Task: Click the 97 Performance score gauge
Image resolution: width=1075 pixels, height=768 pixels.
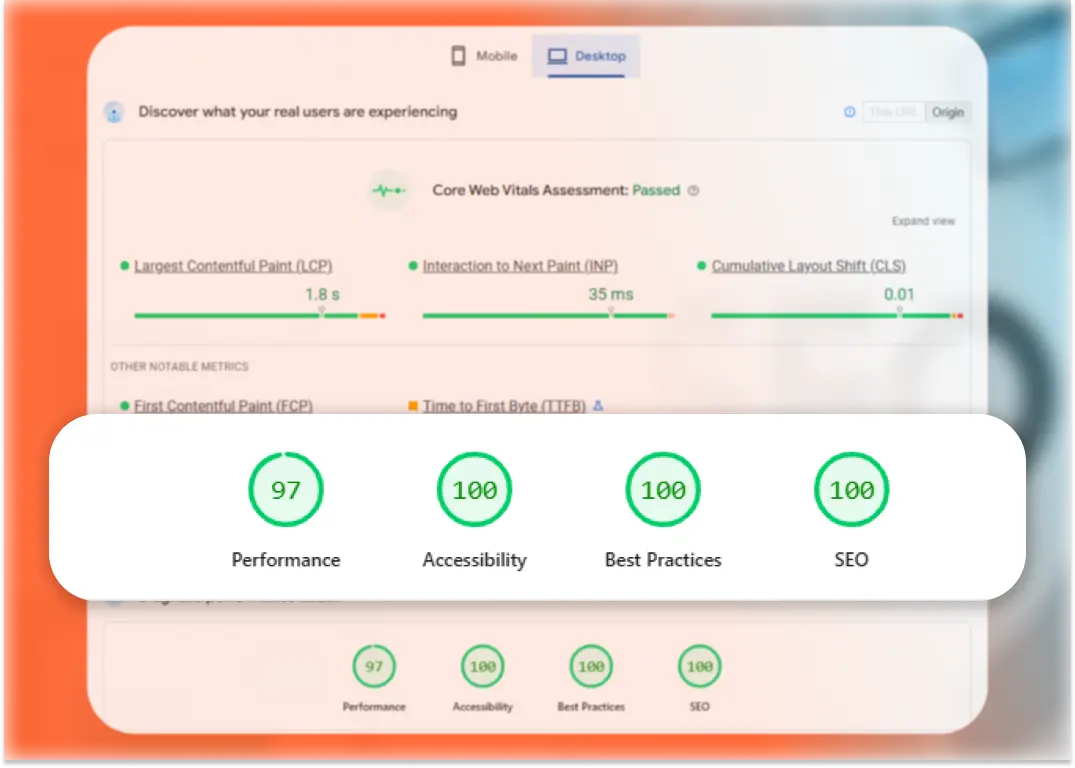Action: 286,489
